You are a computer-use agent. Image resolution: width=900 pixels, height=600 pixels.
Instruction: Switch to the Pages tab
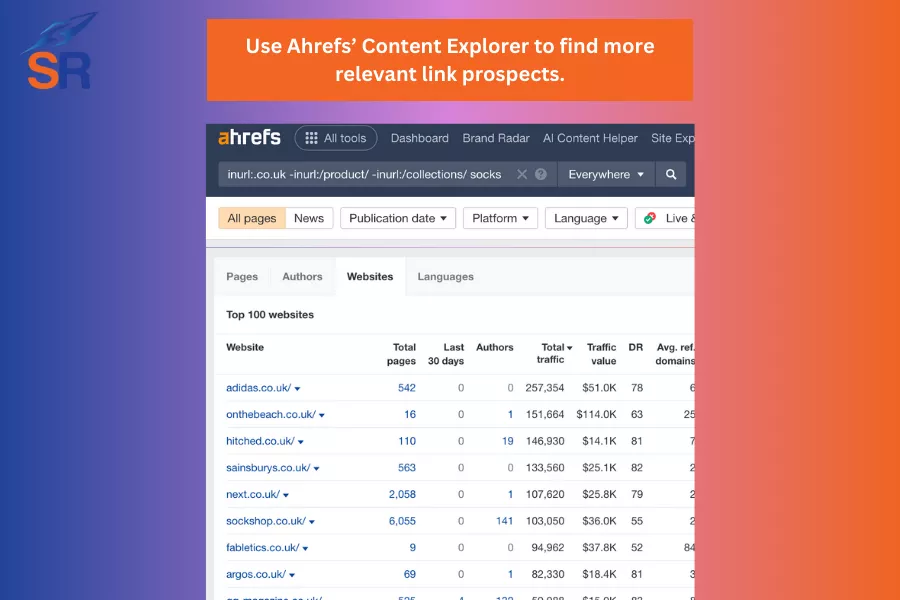coord(242,277)
